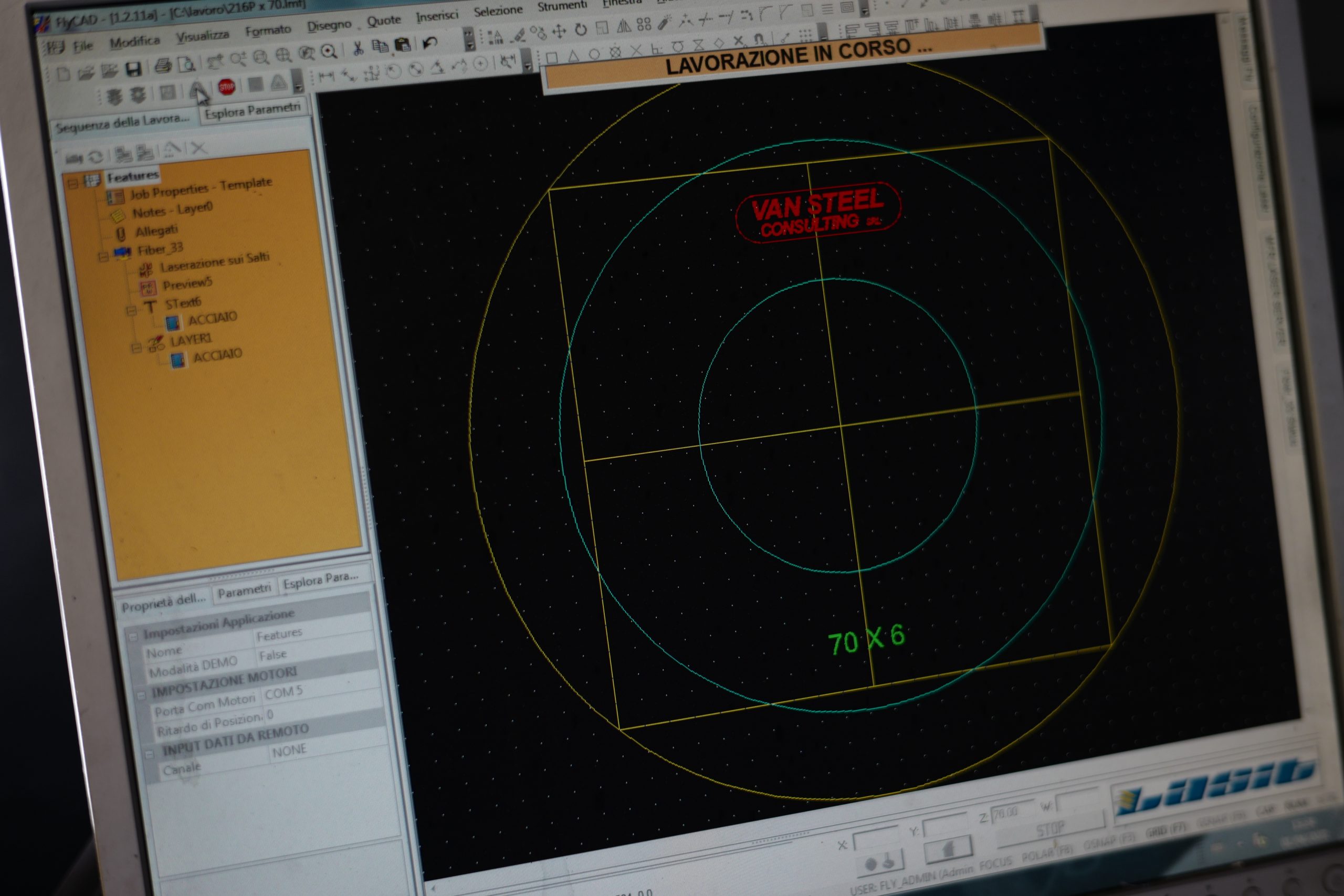Click the Paste clipboard icon
The image size is (1344, 896).
coord(403,45)
